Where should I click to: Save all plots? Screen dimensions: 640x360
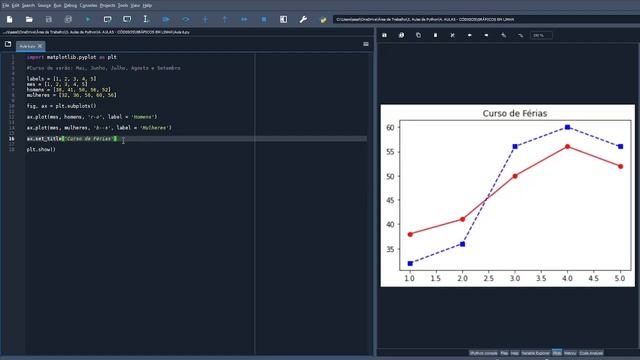(402, 35)
